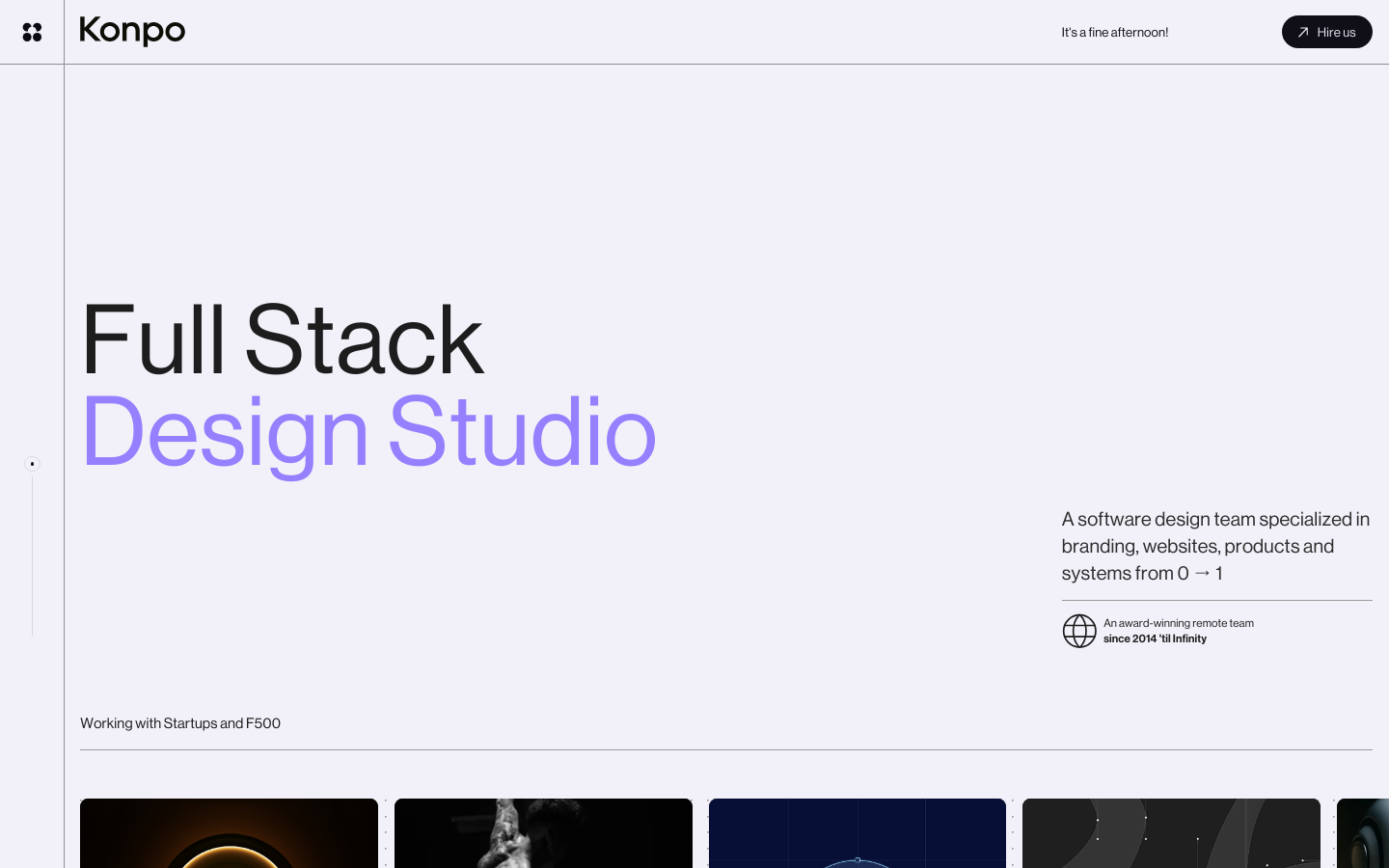Image resolution: width=1389 pixels, height=868 pixels.
Task: Click the "It's a fine afternoon!" greeting
Action: pyautogui.click(x=1114, y=32)
